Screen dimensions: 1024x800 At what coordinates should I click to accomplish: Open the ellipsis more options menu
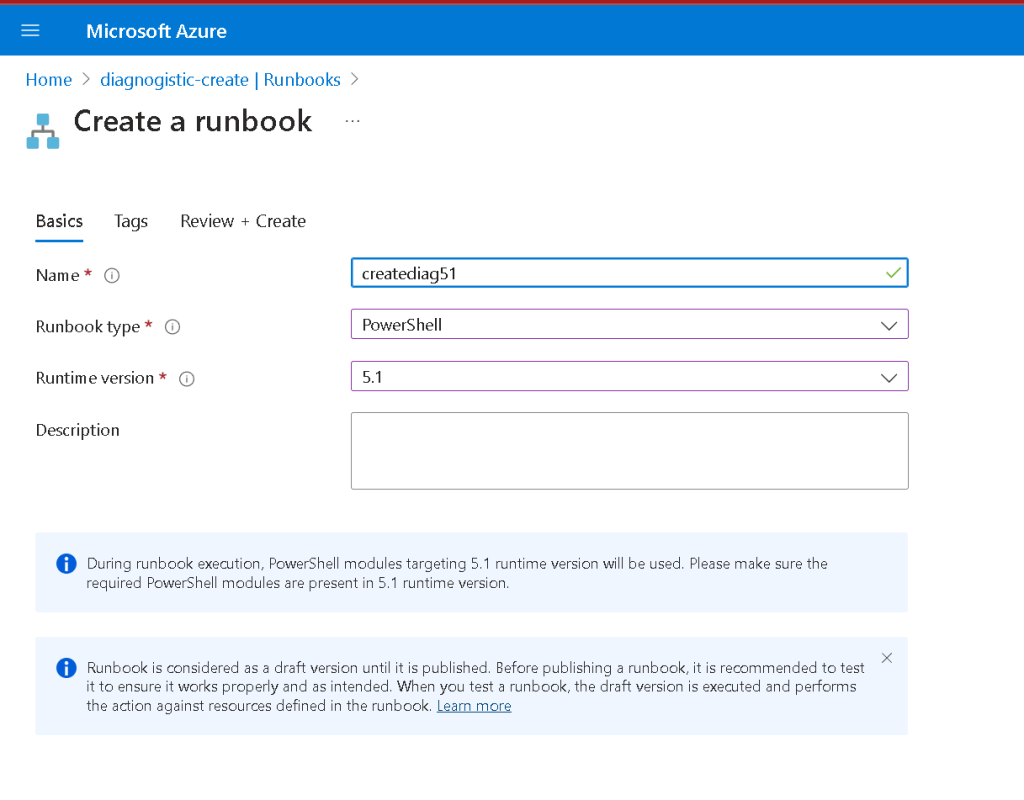pyautogui.click(x=353, y=121)
